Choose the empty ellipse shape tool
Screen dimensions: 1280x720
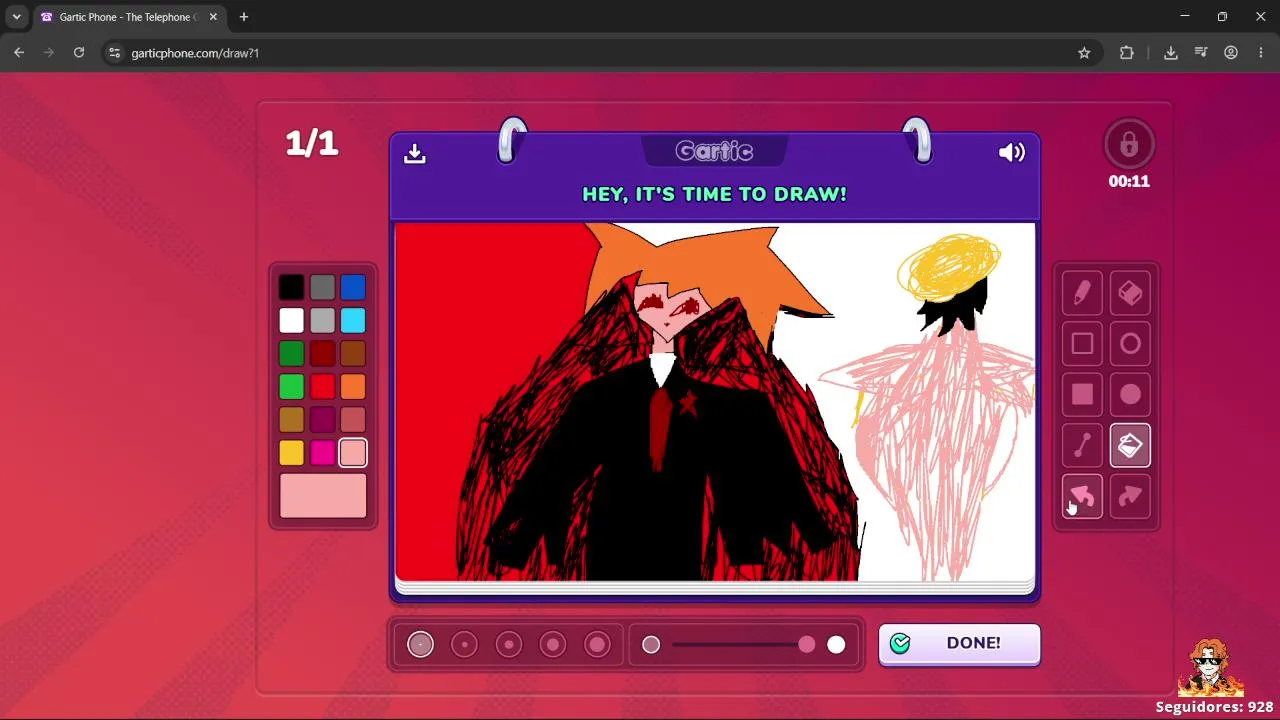click(x=1130, y=344)
